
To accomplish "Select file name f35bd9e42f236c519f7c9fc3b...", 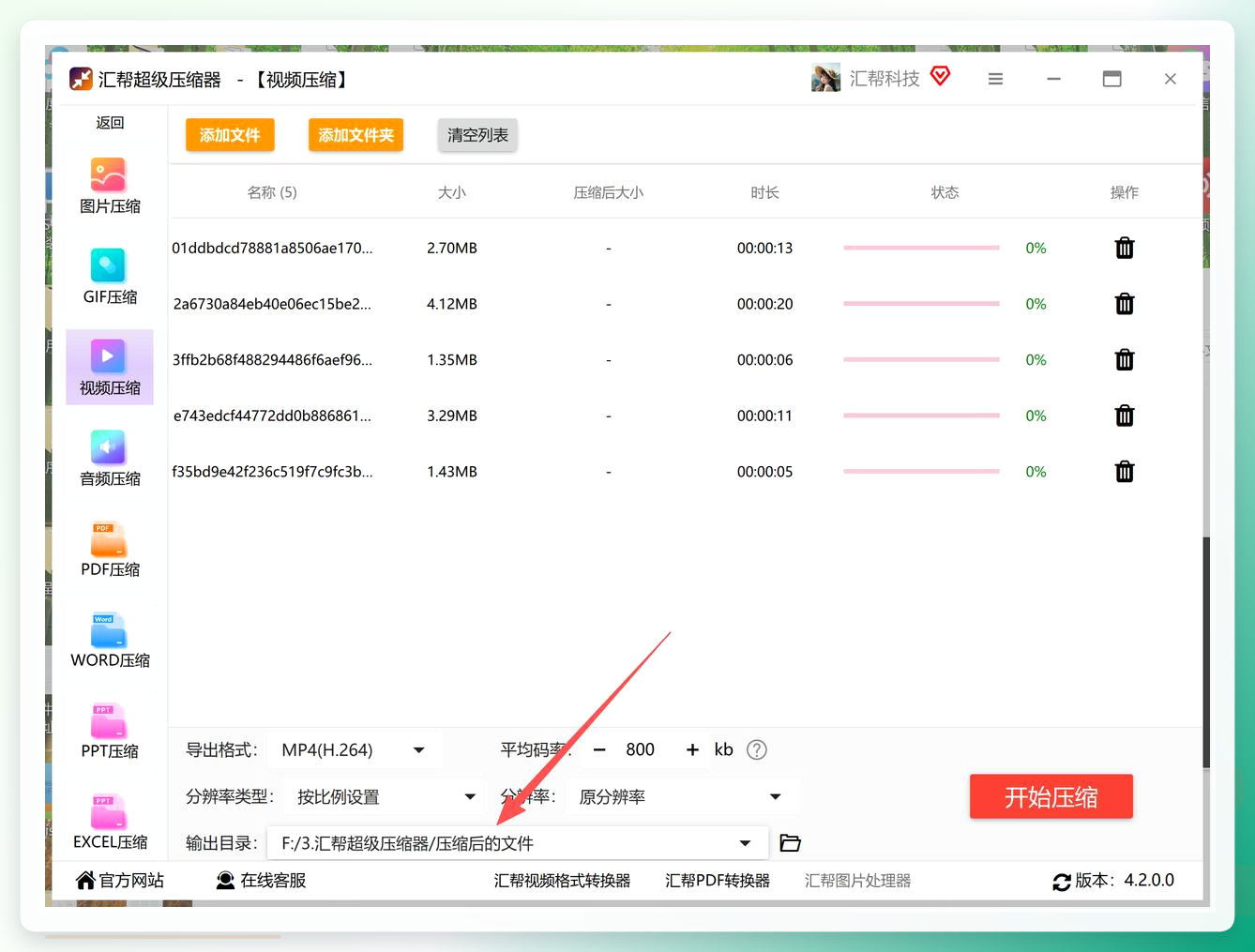I will pyautogui.click(x=272, y=471).
